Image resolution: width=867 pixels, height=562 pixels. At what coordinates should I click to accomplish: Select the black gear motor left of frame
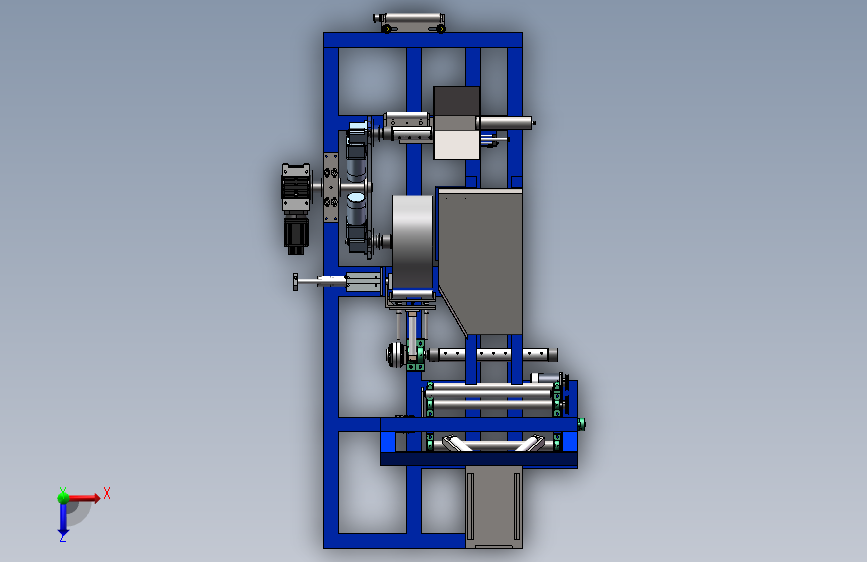[x=296, y=209]
